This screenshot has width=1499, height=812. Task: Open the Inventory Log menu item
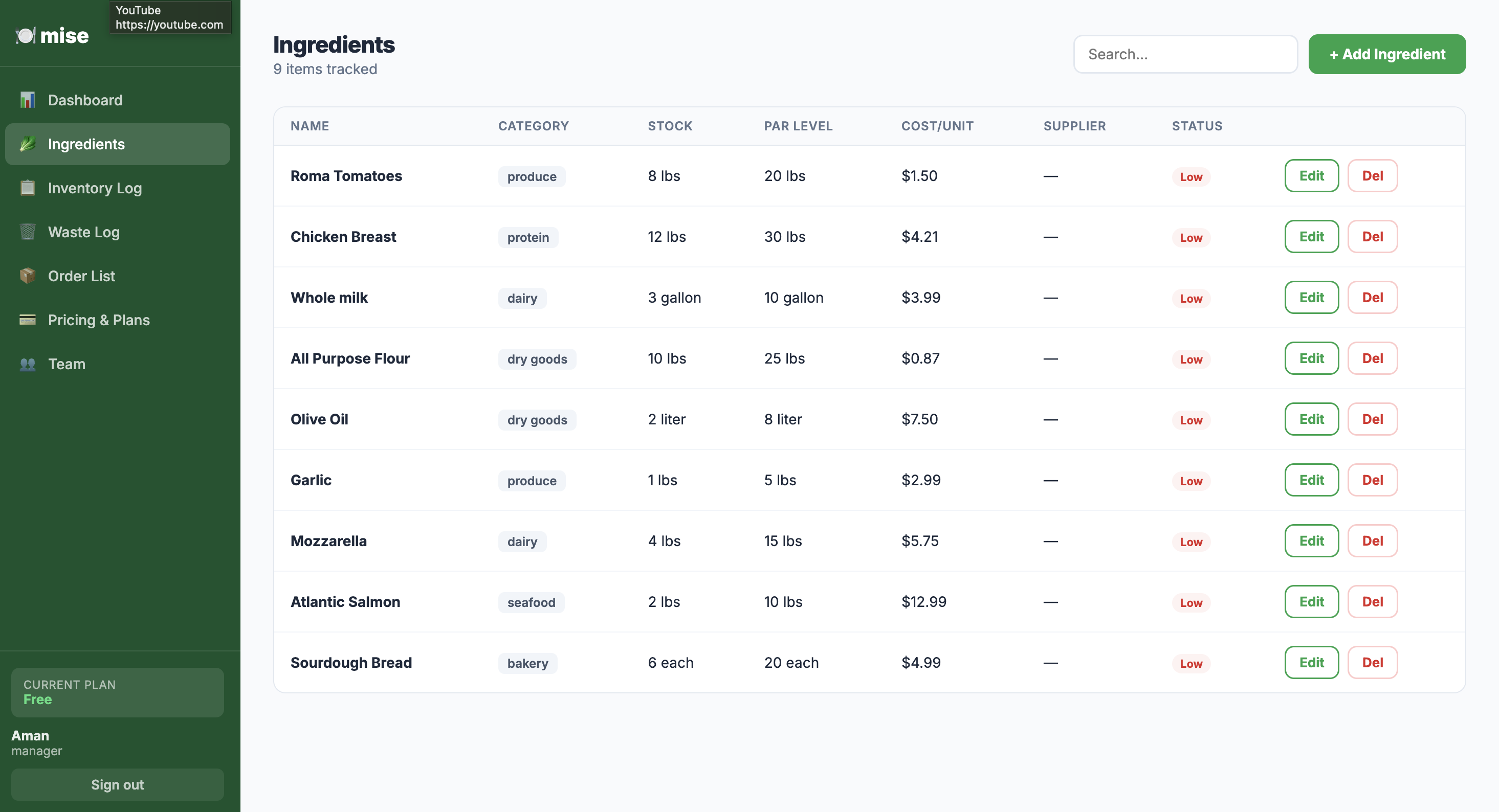[x=94, y=188]
